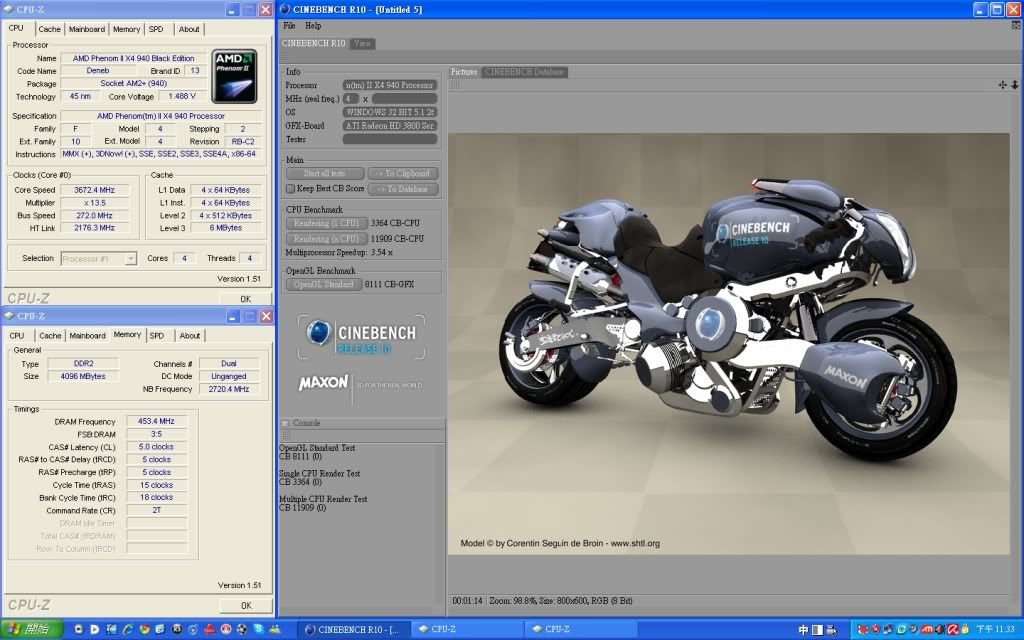
Task: Run the OpenGL Standard benchmark
Action: click(x=324, y=284)
